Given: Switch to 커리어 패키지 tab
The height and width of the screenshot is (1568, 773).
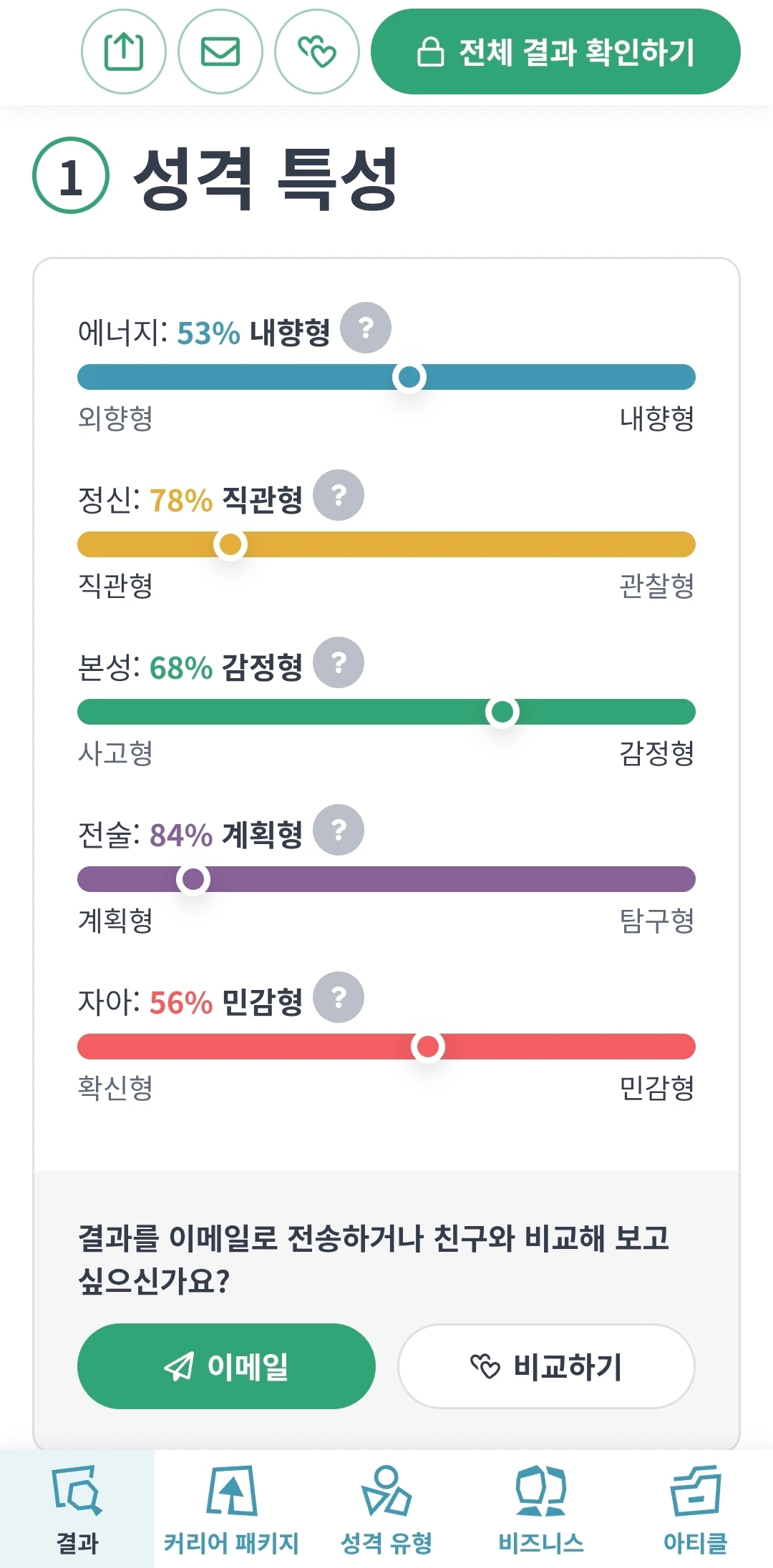Looking at the screenshot, I should click(231, 1509).
